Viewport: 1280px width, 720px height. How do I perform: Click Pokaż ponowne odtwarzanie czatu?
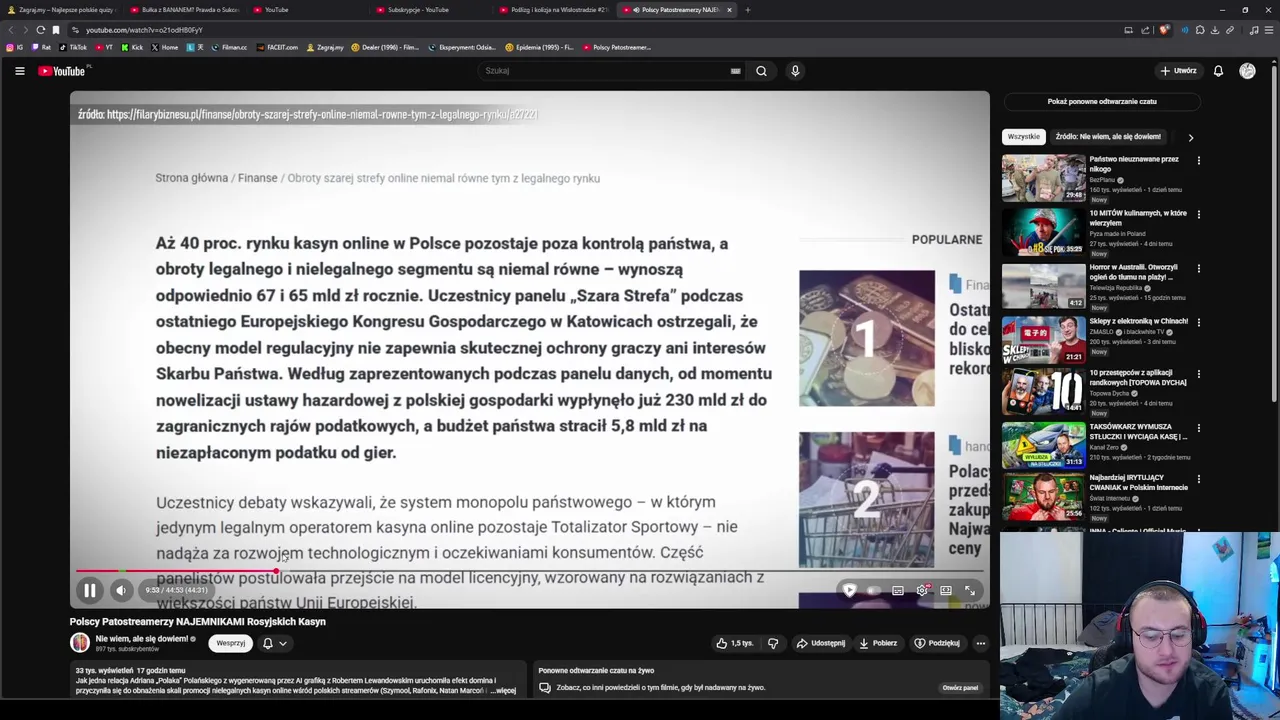point(1102,101)
